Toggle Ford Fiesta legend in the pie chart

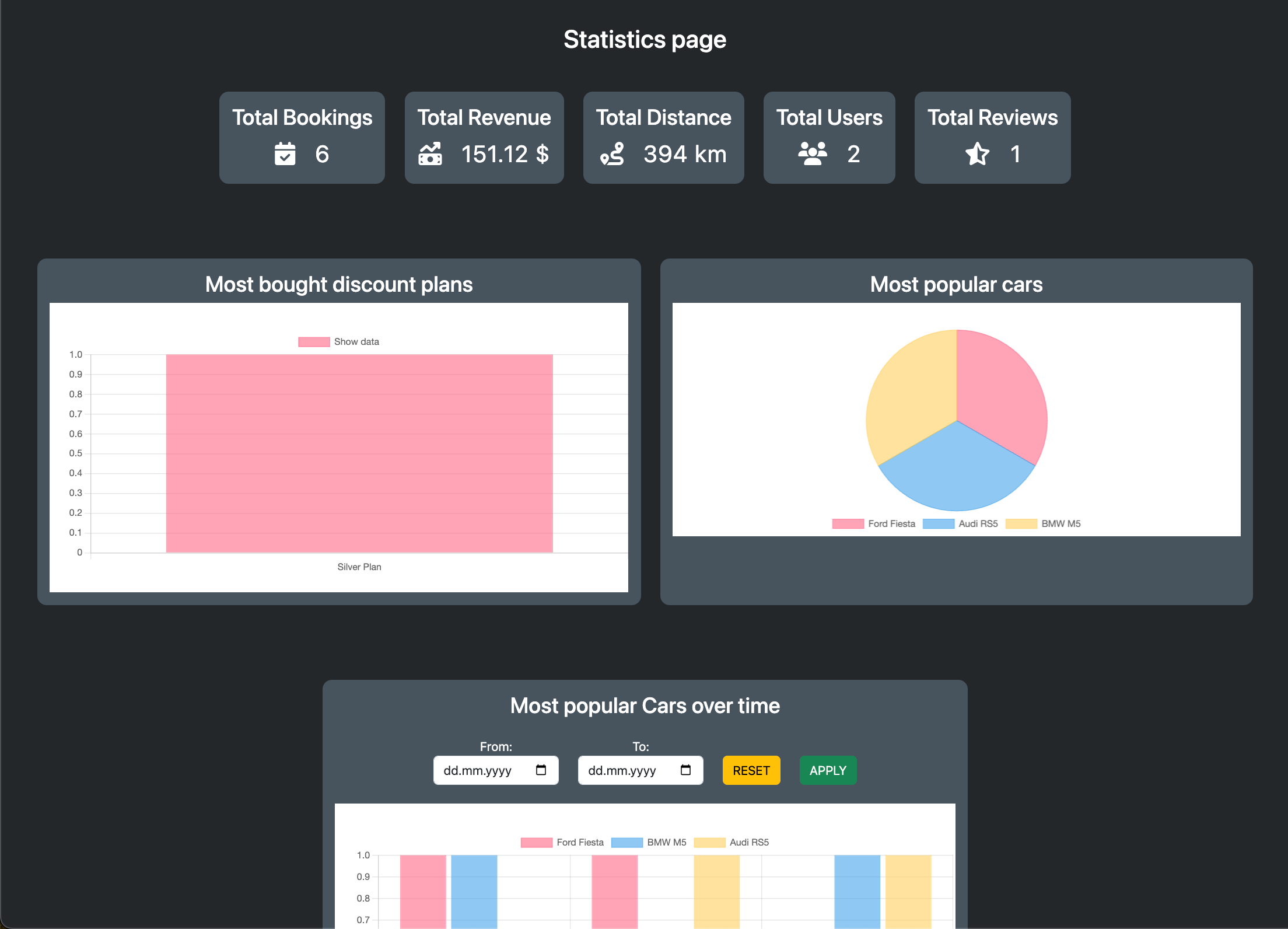point(874,524)
